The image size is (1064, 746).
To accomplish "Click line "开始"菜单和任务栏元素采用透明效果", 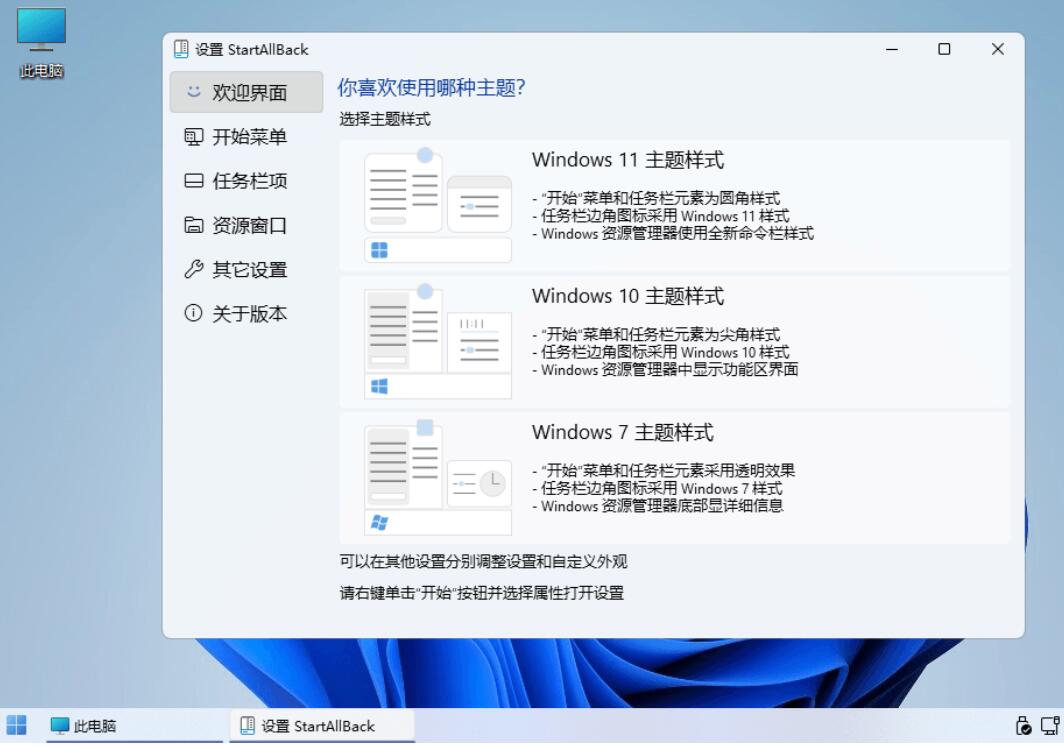I will tap(664, 470).
